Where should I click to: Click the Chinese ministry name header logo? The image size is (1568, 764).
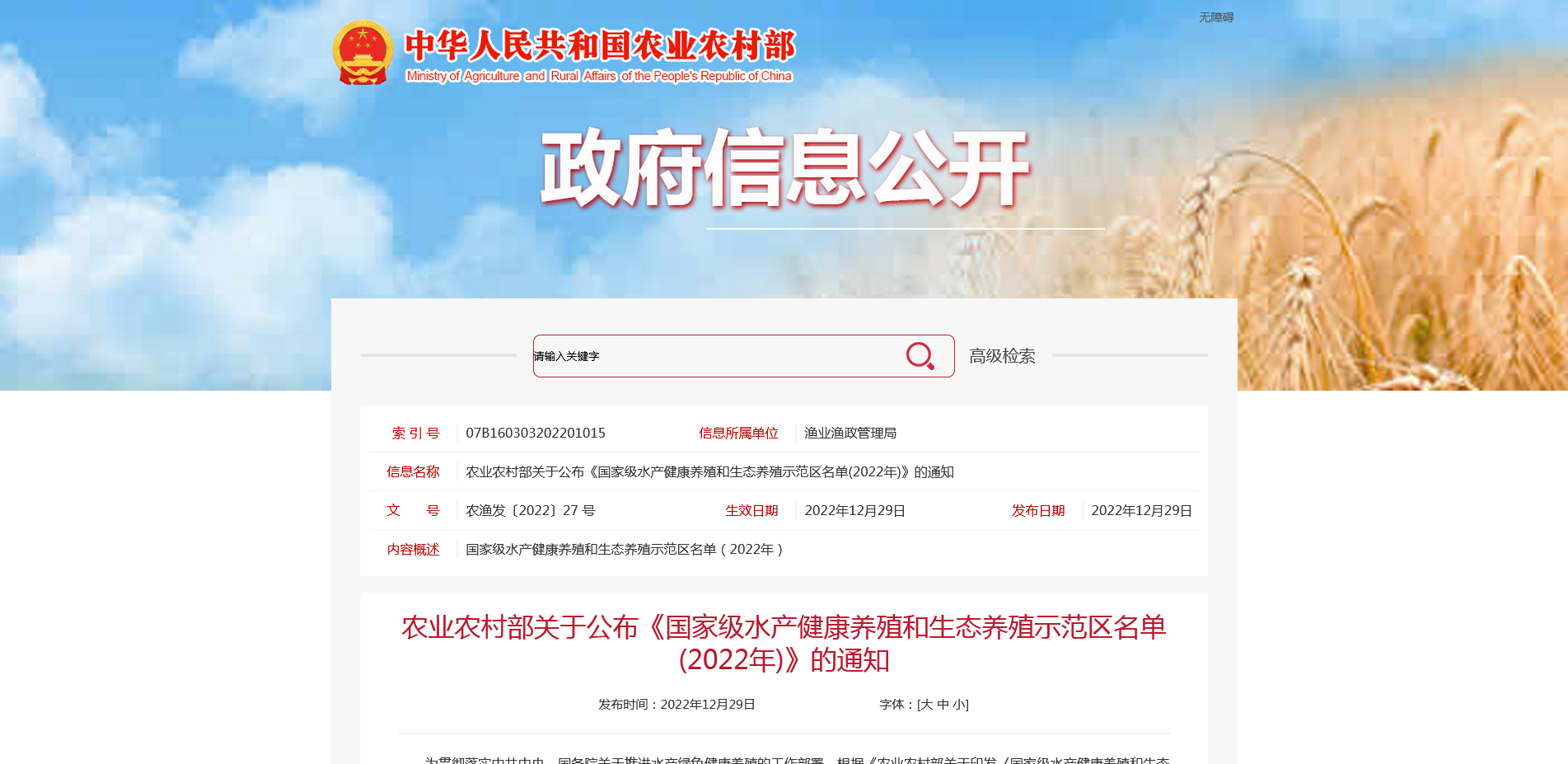click(x=599, y=45)
